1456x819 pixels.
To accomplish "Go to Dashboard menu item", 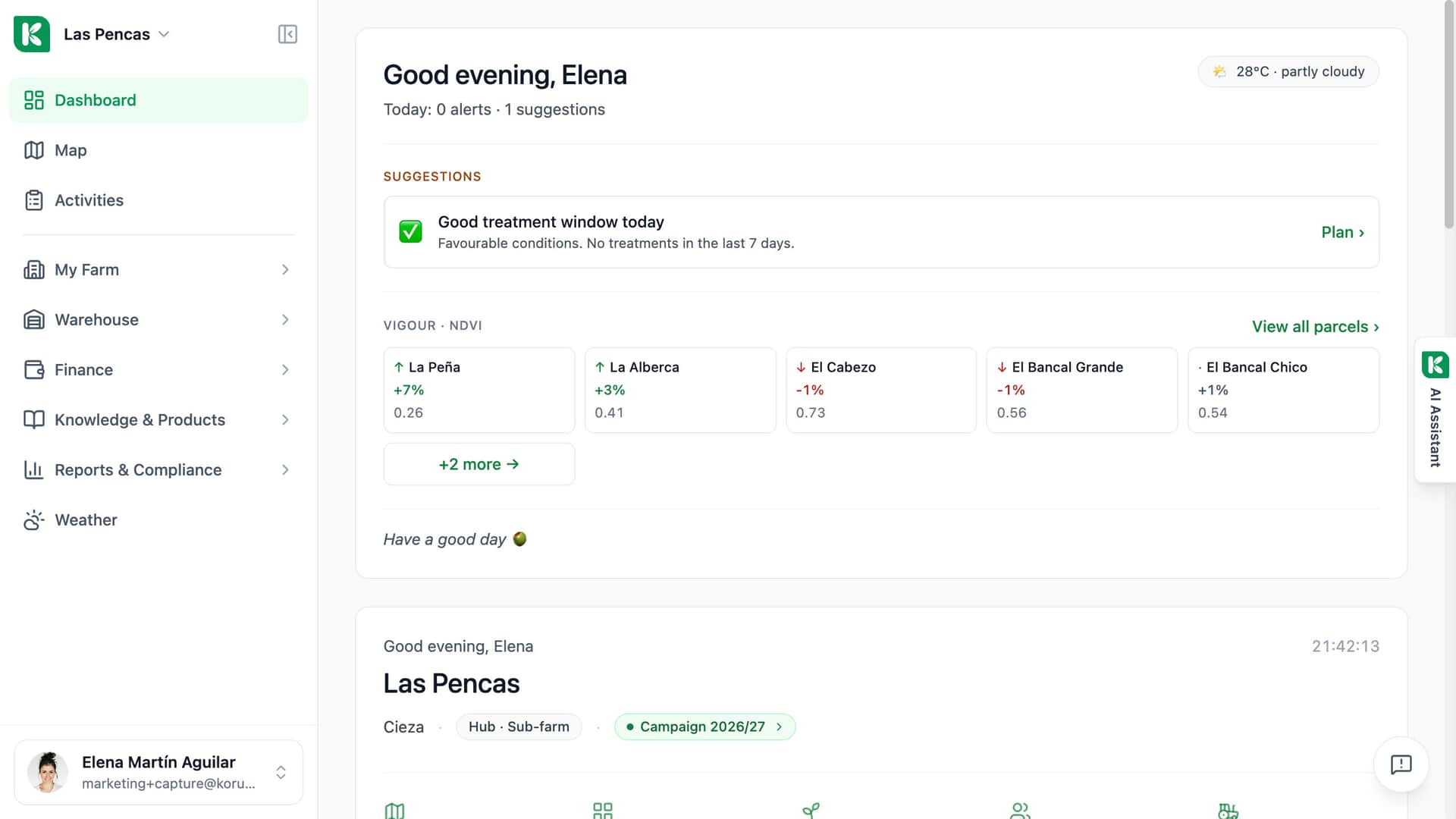I will point(158,100).
